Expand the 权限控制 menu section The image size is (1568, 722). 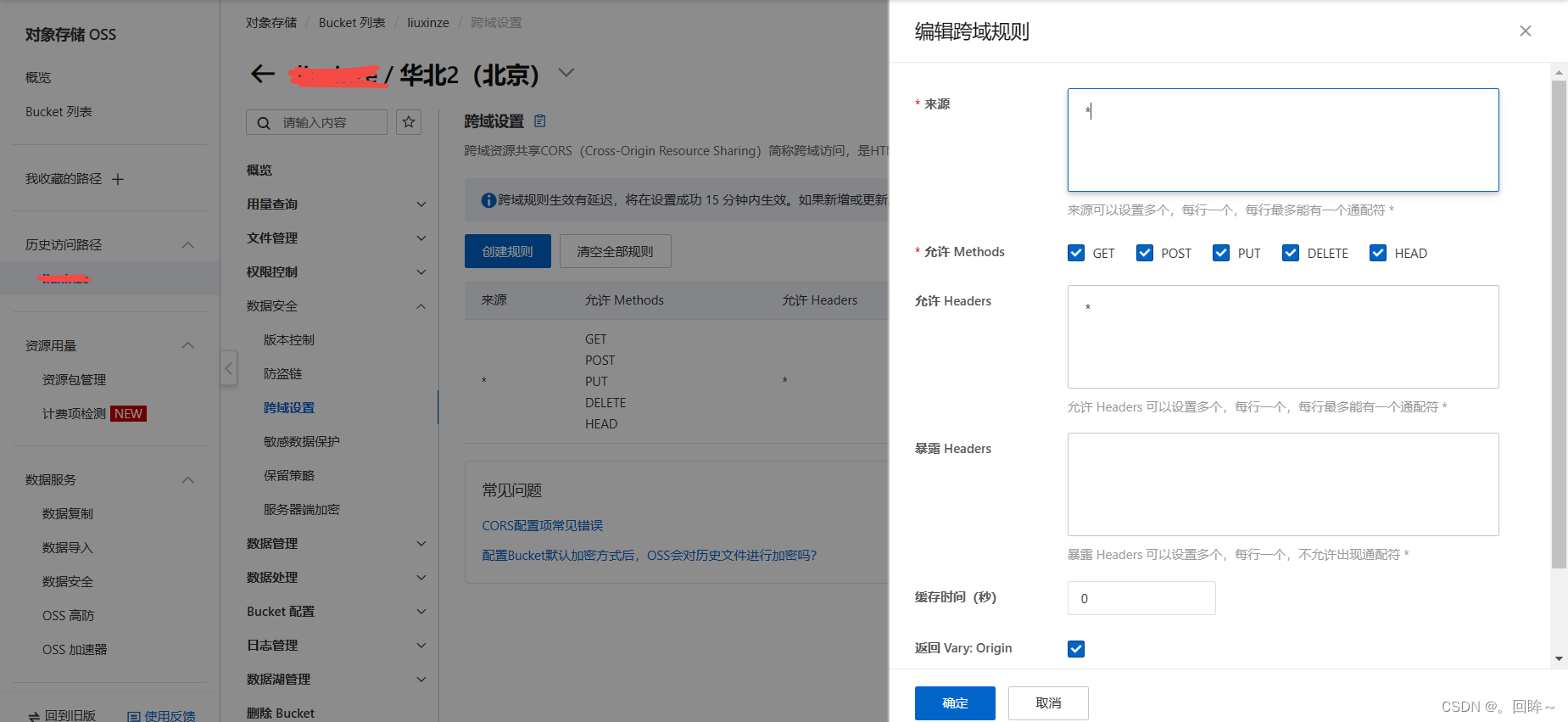[421, 272]
